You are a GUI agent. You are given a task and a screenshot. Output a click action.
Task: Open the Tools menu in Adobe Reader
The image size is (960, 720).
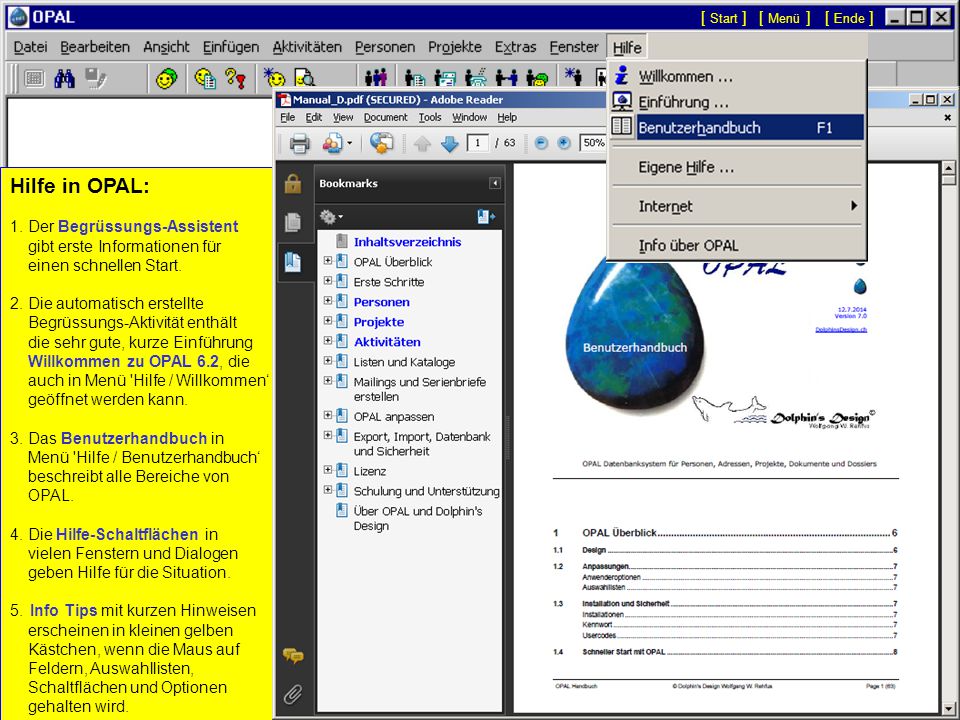(430, 117)
